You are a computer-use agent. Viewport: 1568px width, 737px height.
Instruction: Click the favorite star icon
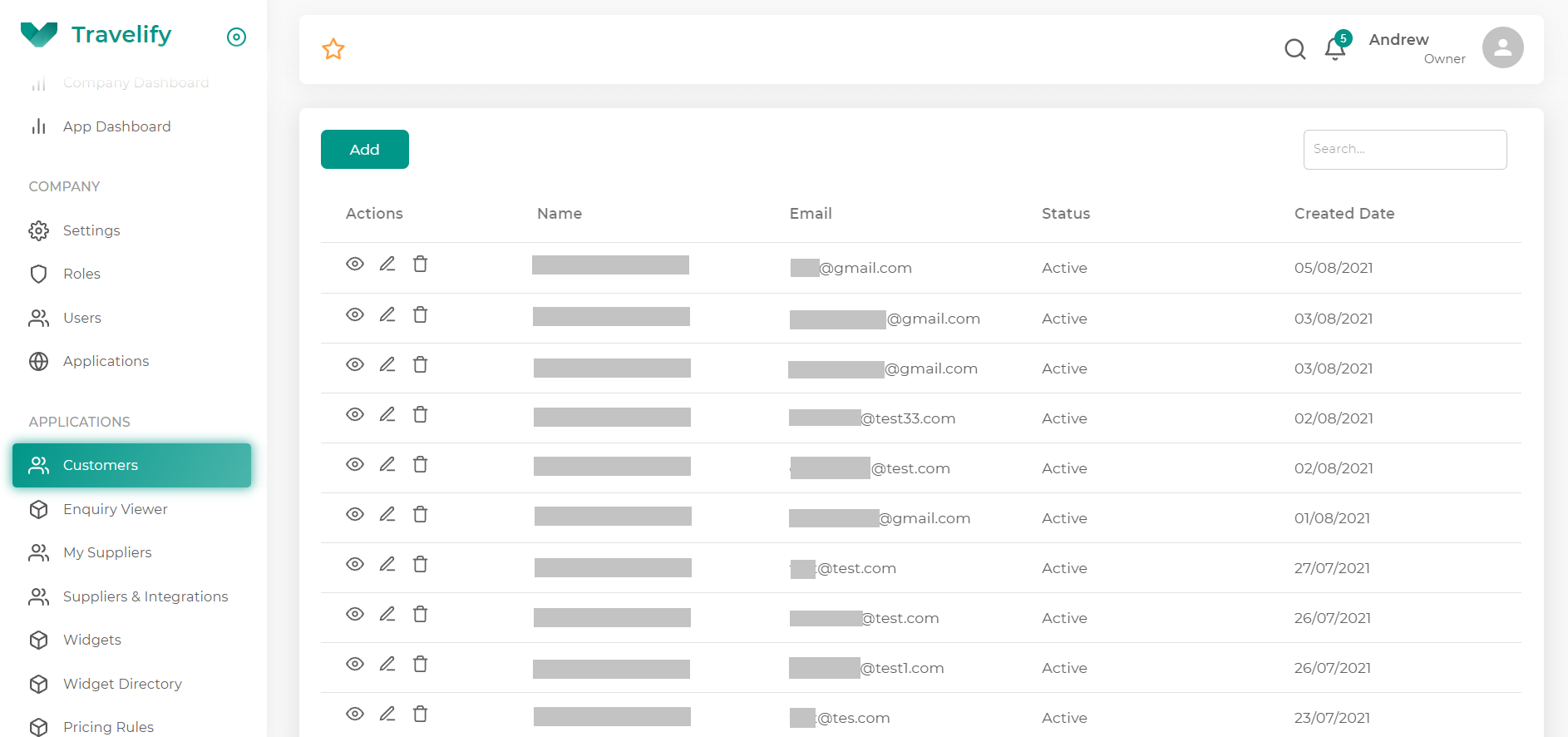333,49
